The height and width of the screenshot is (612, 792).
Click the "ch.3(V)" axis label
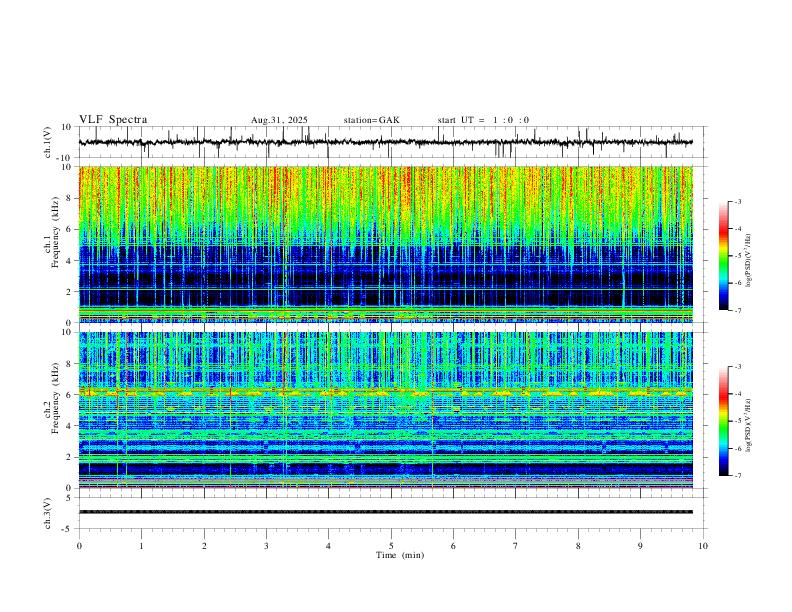(47, 514)
